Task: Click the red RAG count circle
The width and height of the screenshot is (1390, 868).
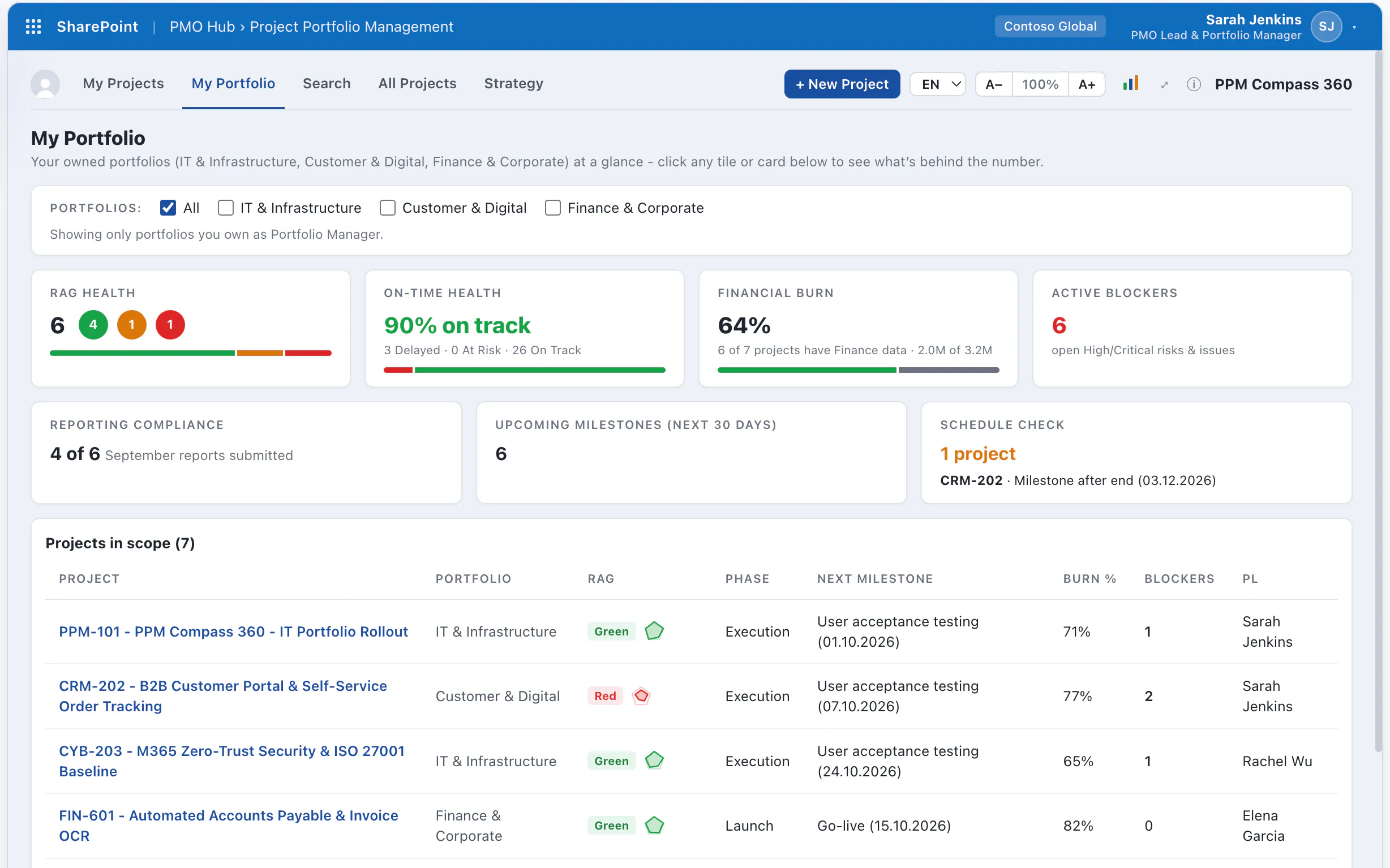Action: (x=170, y=325)
